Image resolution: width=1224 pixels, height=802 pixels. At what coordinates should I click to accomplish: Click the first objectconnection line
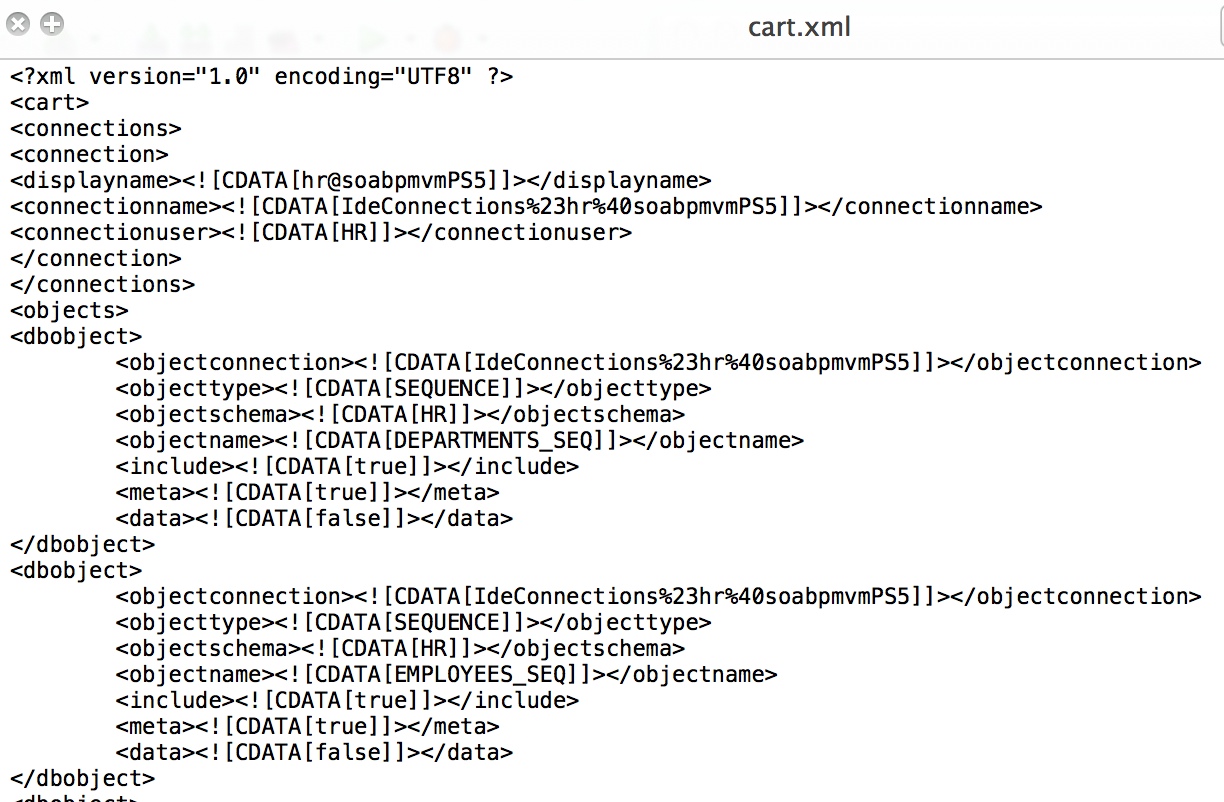pos(658,362)
